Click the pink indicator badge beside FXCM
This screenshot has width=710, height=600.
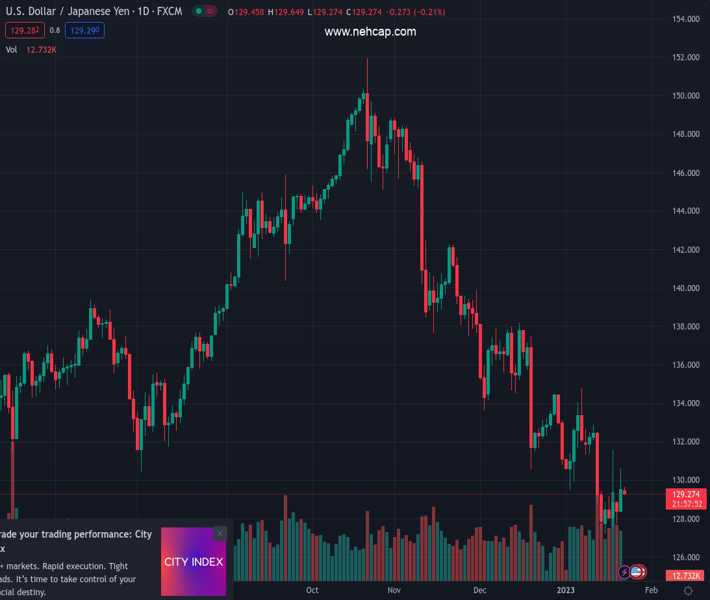tap(212, 12)
